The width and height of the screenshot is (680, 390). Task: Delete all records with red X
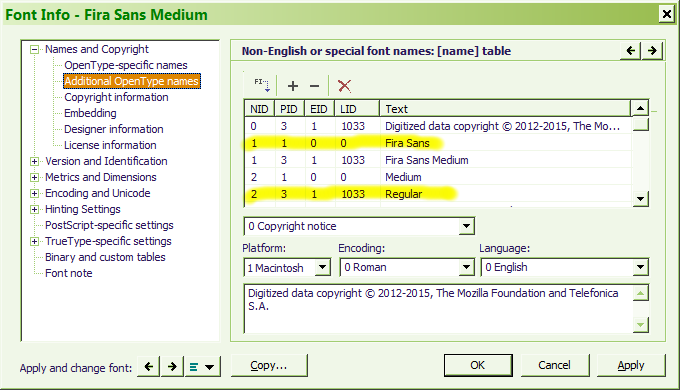pyautogui.click(x=344, y=86)
